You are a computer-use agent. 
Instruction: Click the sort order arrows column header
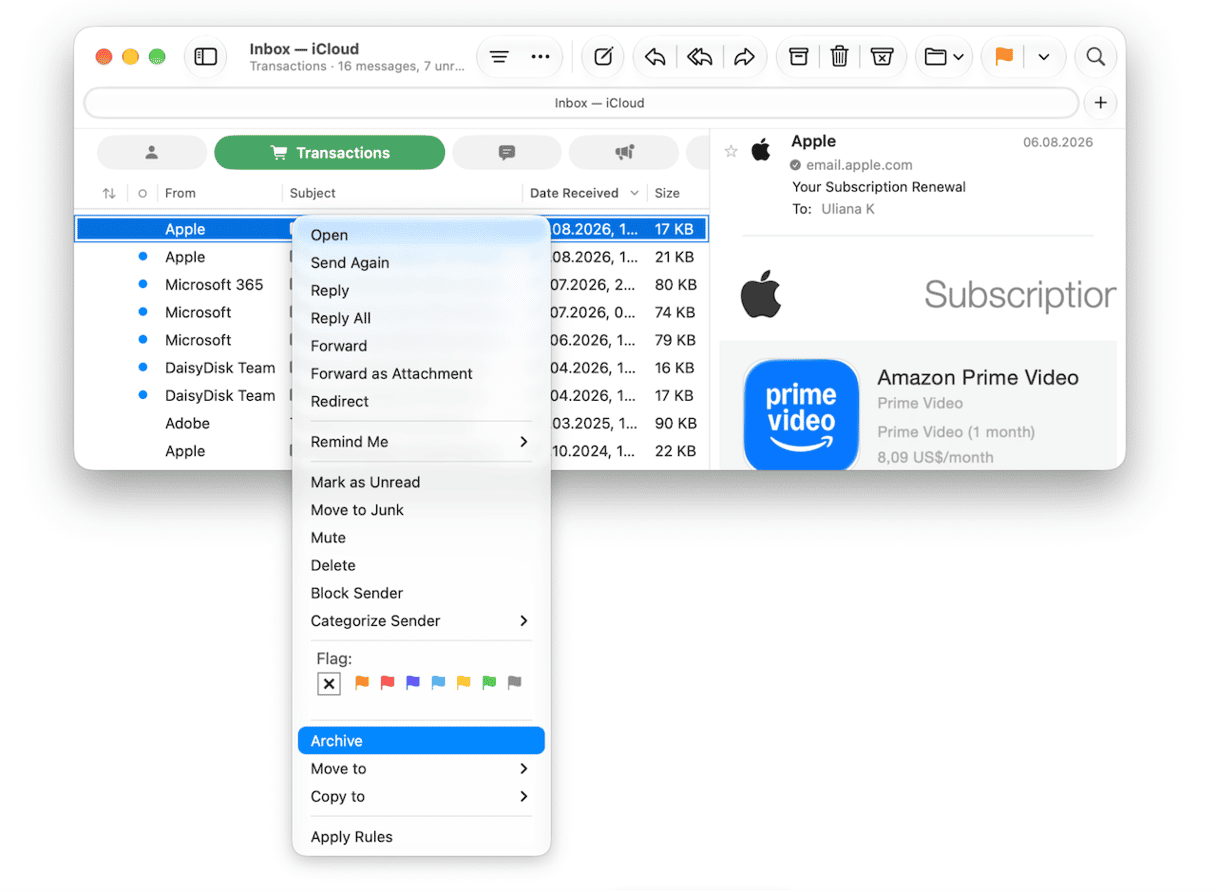[109, 193]
